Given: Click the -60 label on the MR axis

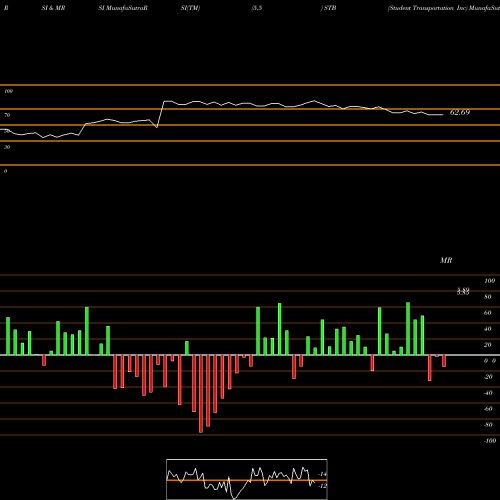Looking at the screenshot, I should click(488, 409).
